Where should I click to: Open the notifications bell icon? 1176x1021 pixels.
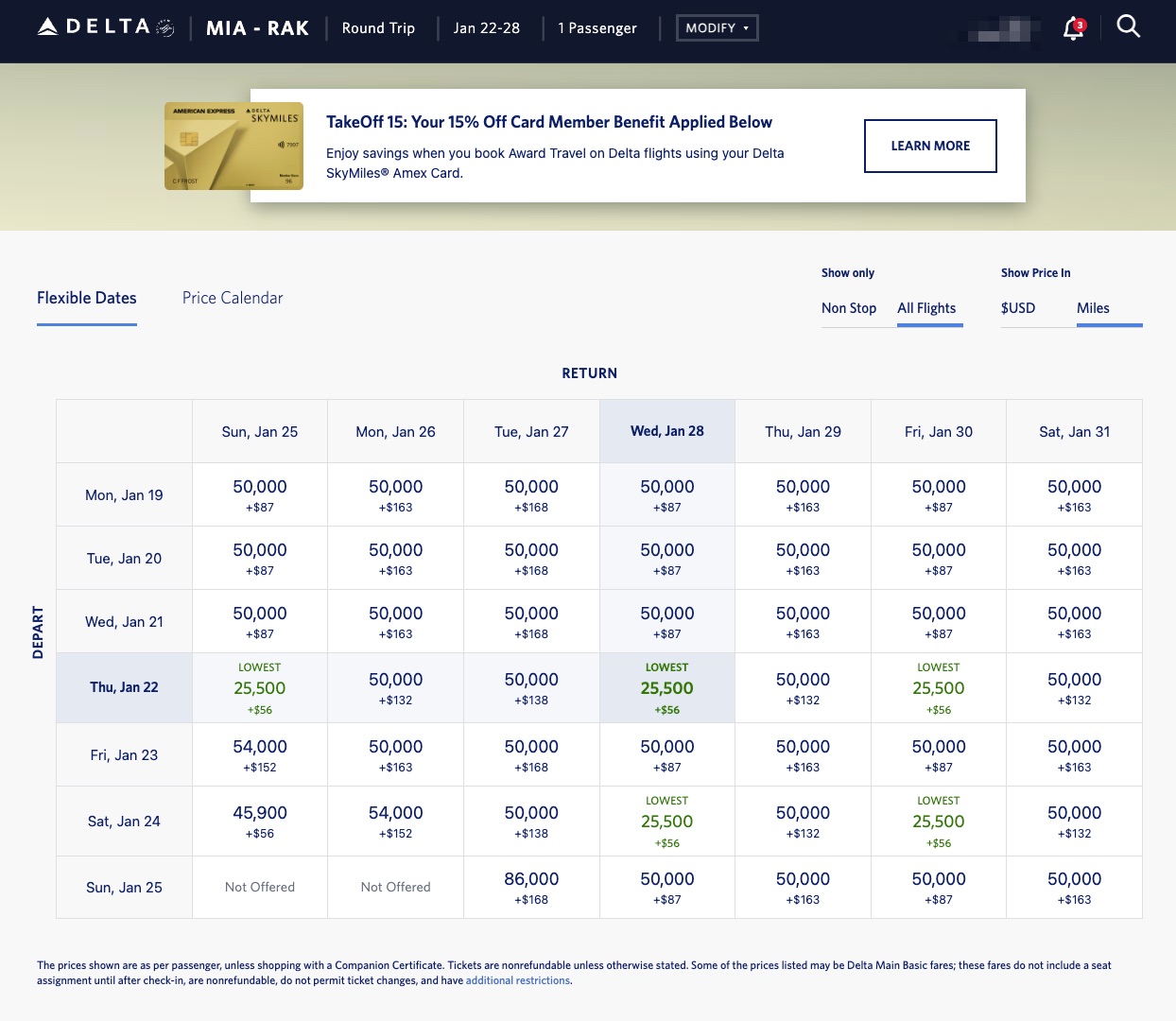[x=1072, y=28]
